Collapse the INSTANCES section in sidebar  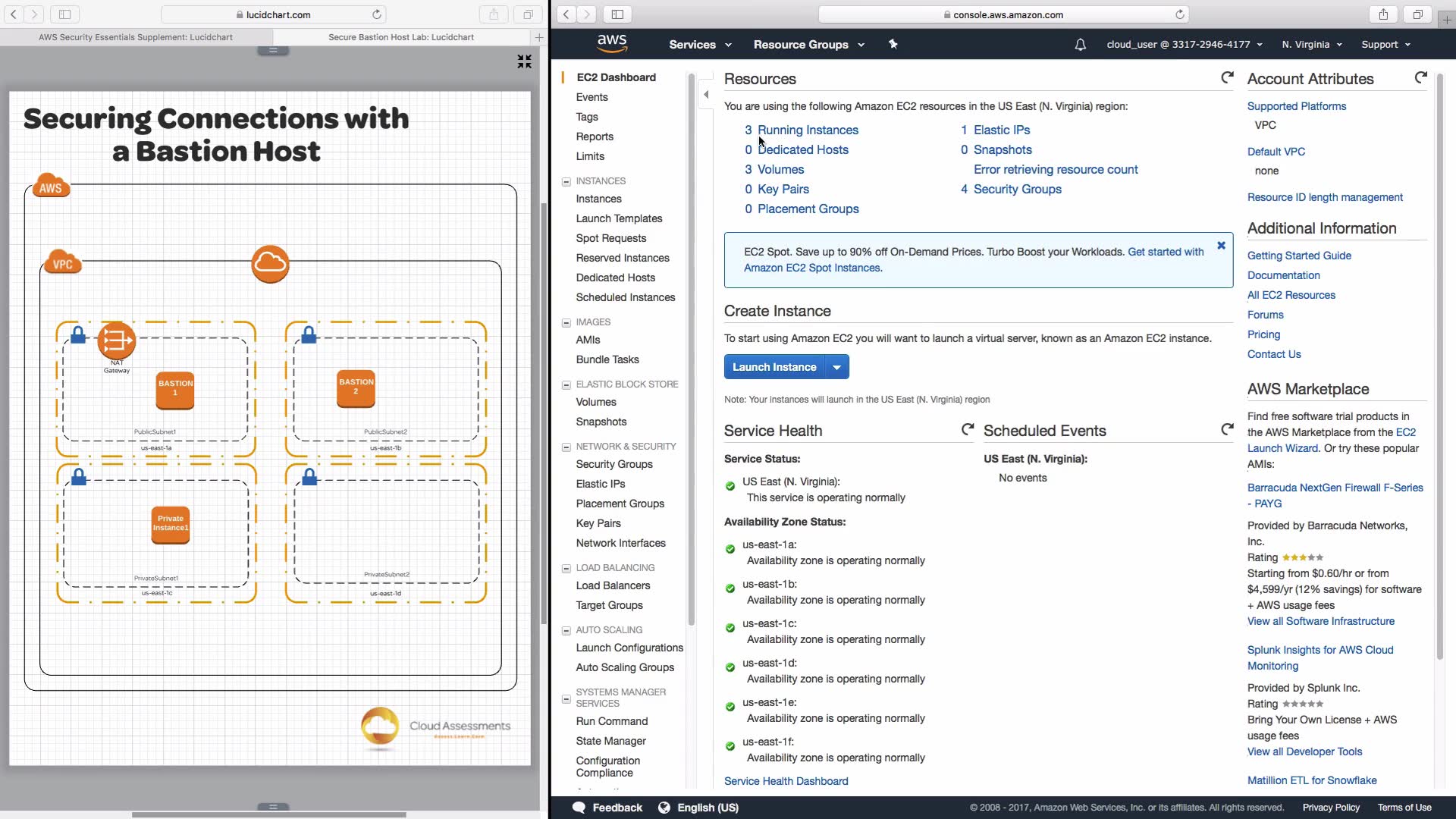coord(566,181)
